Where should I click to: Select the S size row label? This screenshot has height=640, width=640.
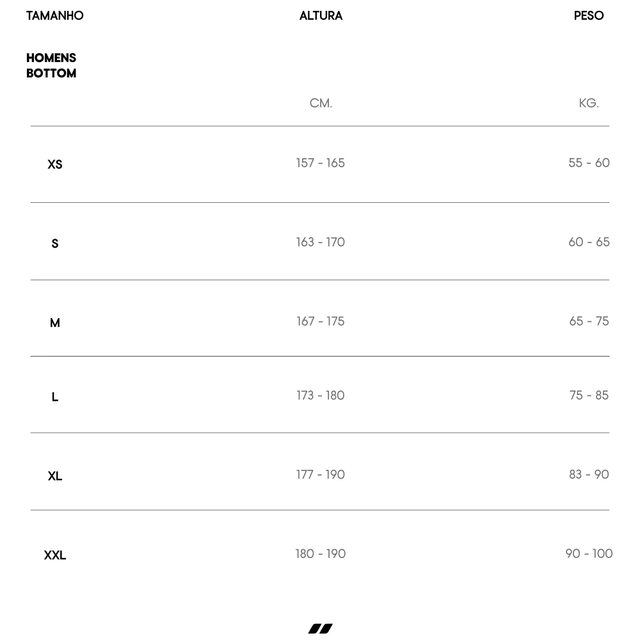pyautogui.click(x=55, y=243)
